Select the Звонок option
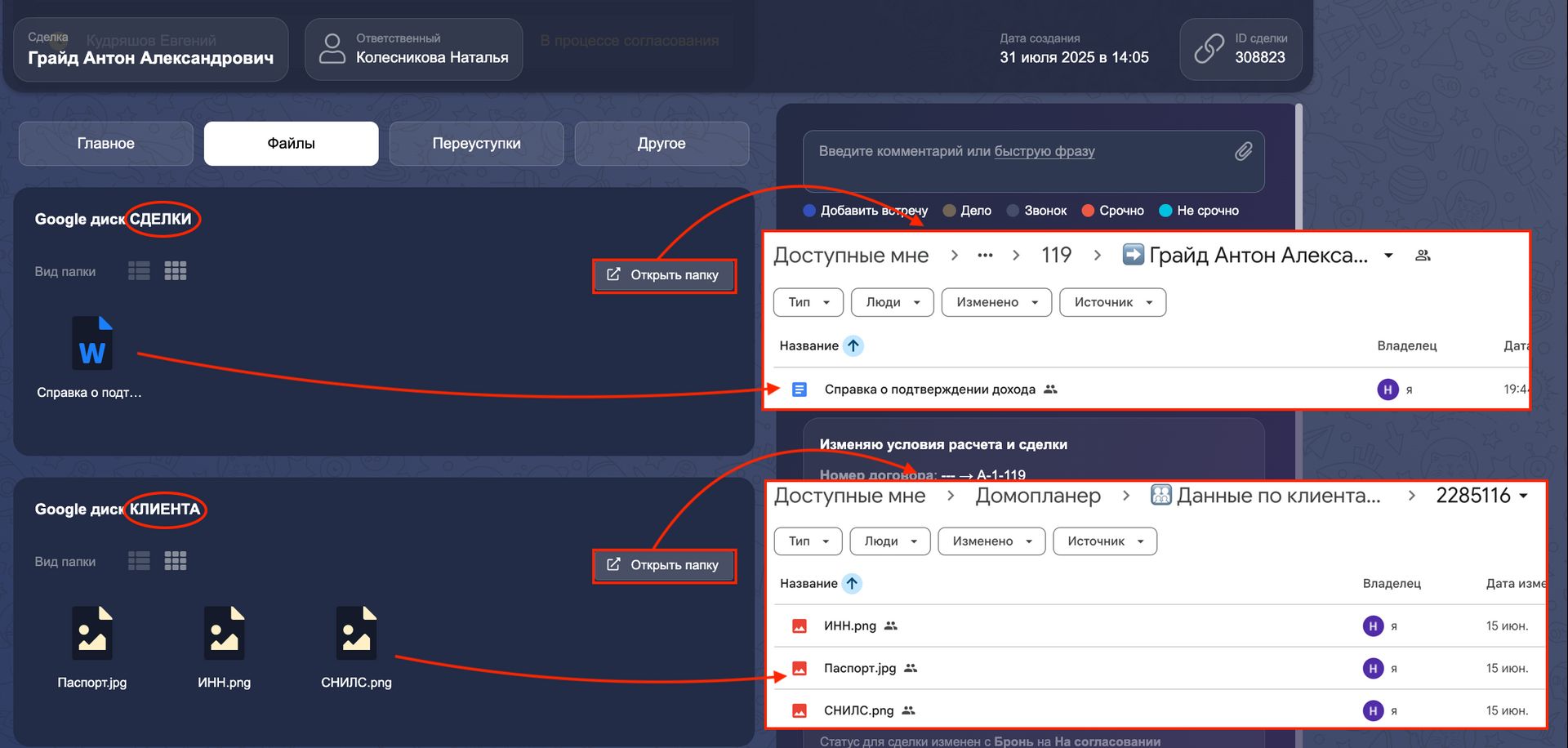The height and width of the screenshot is (748, 1568). pyautogui.click(x=1036, y=211)
